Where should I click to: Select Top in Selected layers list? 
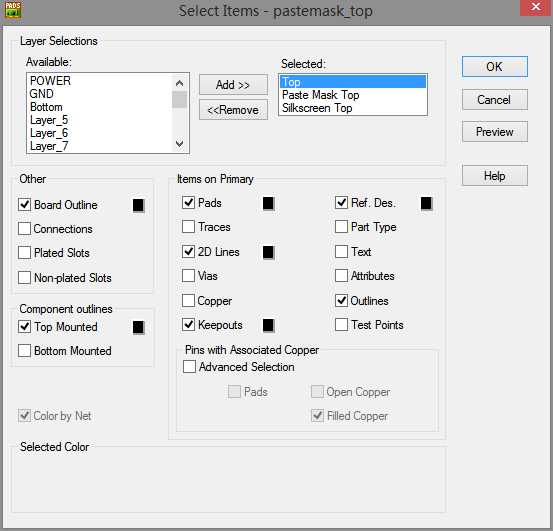tap(353, 82)
